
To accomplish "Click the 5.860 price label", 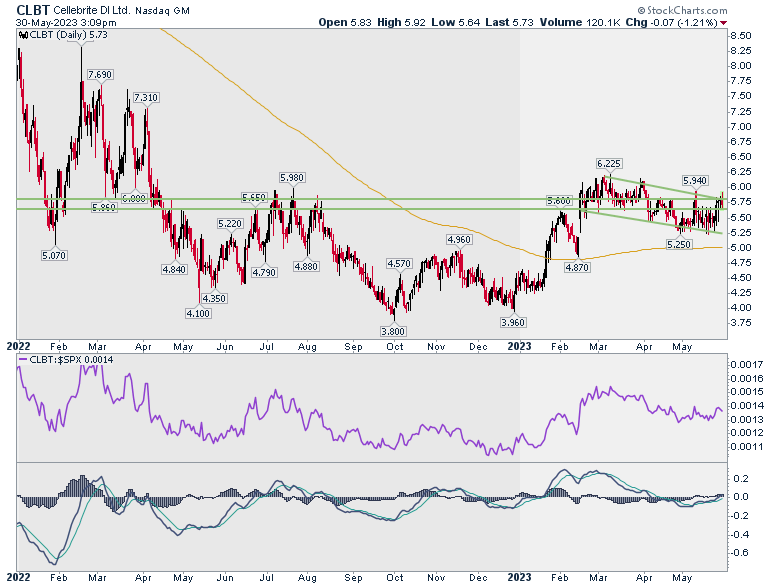I will [104, 207].
